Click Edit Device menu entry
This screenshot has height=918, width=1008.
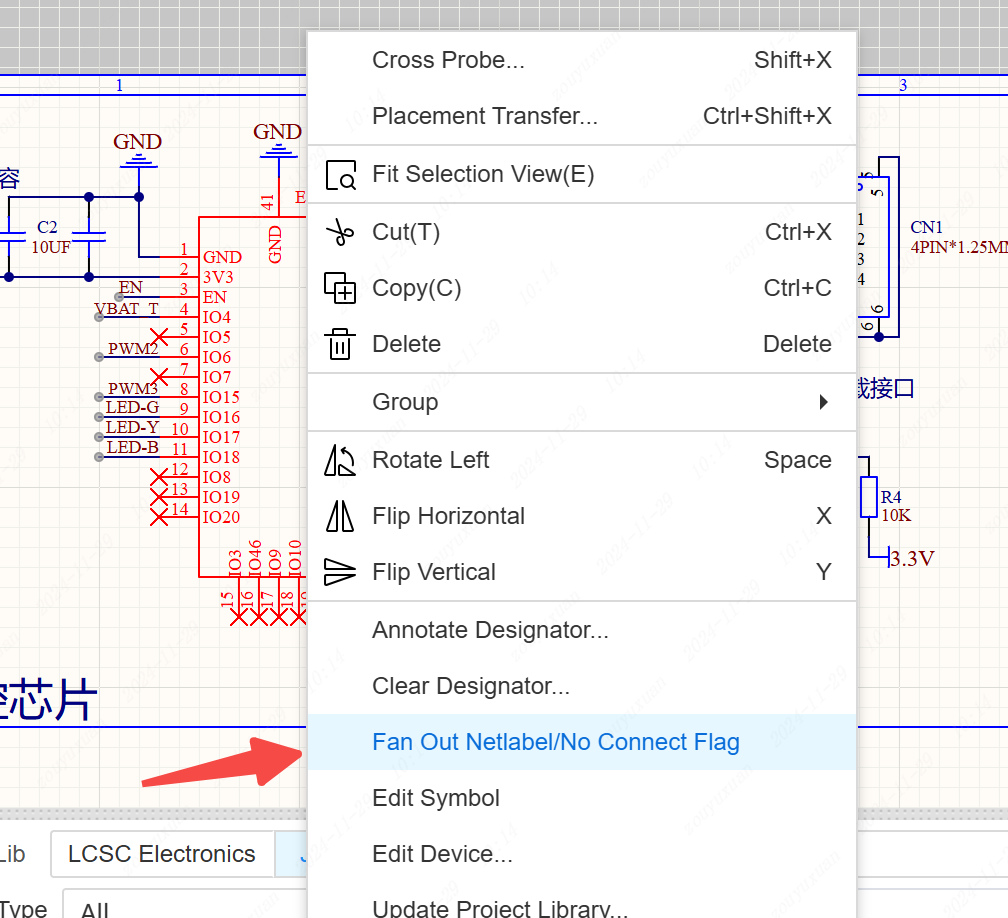point(442,854)
